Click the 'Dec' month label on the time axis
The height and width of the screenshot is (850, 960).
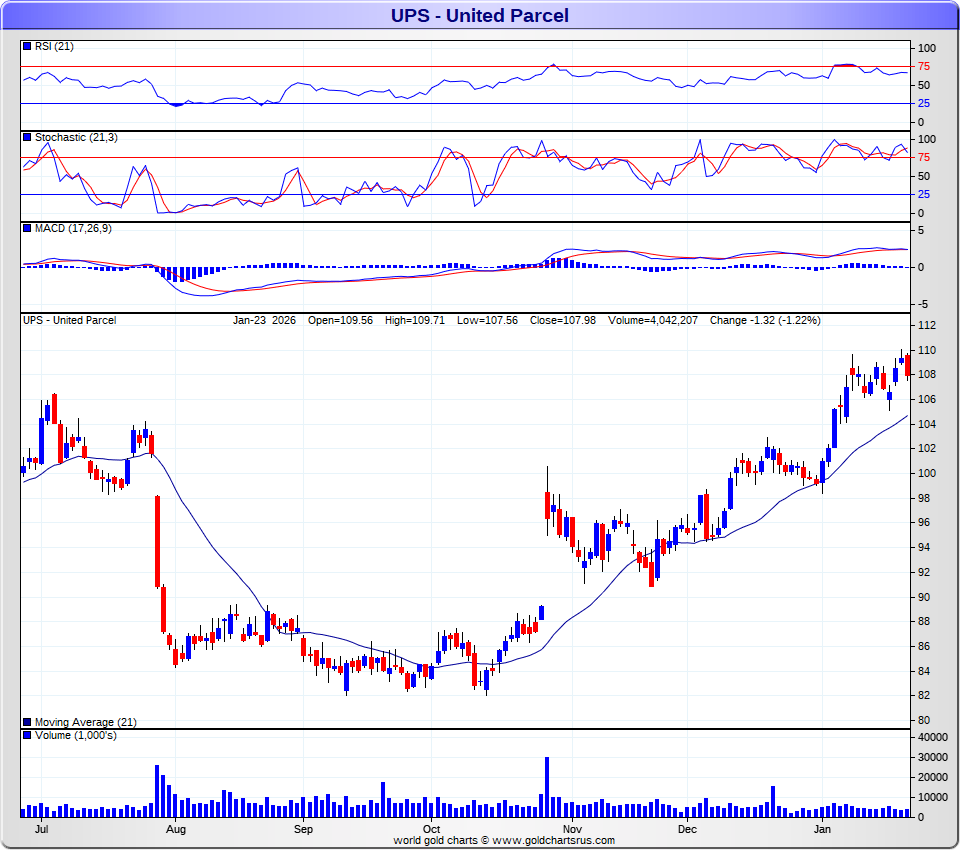[x=687, y=829]
